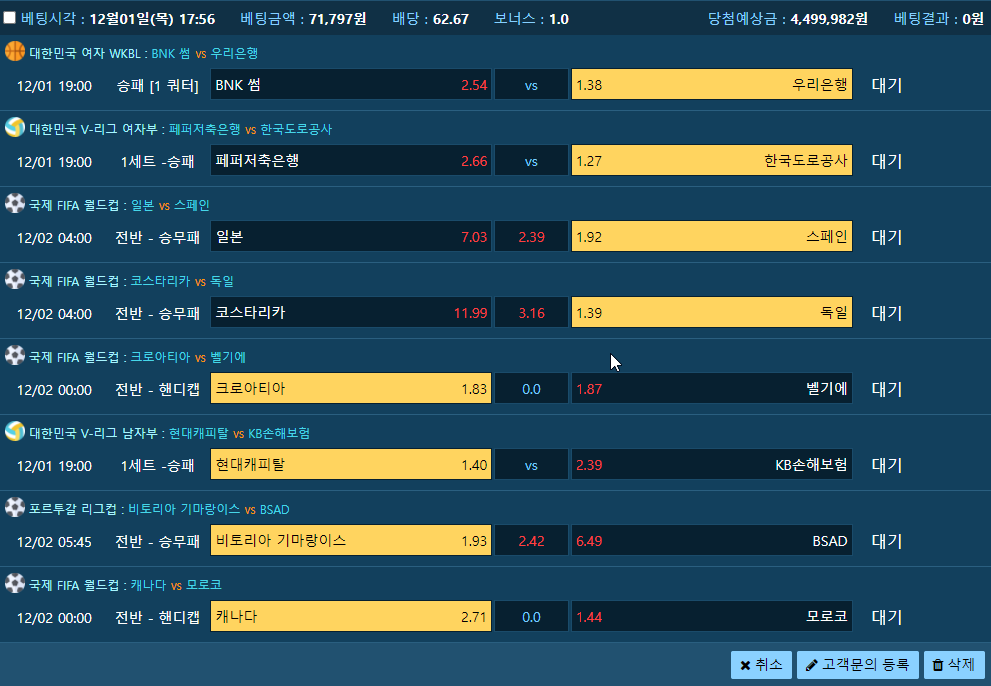
Task: Click the soccer ball icon for 코스타리카 vs 독일
Action: click(x=15, y=279)
